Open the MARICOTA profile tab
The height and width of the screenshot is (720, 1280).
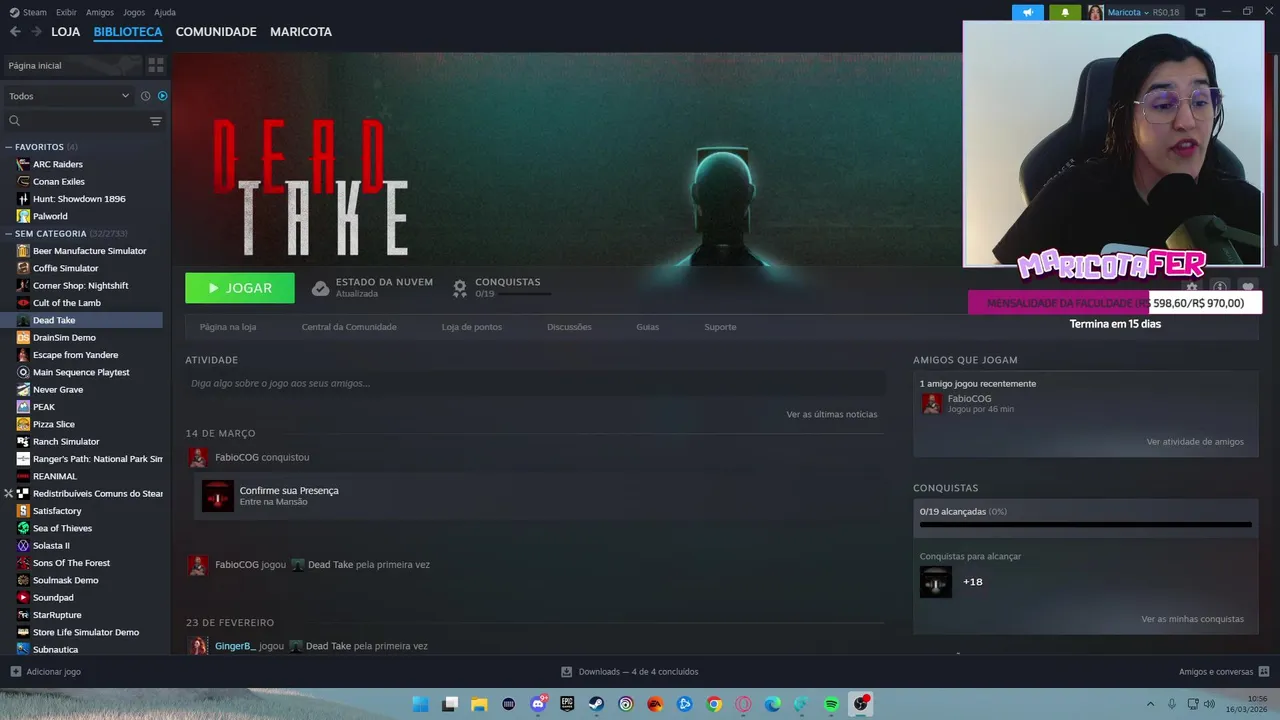301,32
